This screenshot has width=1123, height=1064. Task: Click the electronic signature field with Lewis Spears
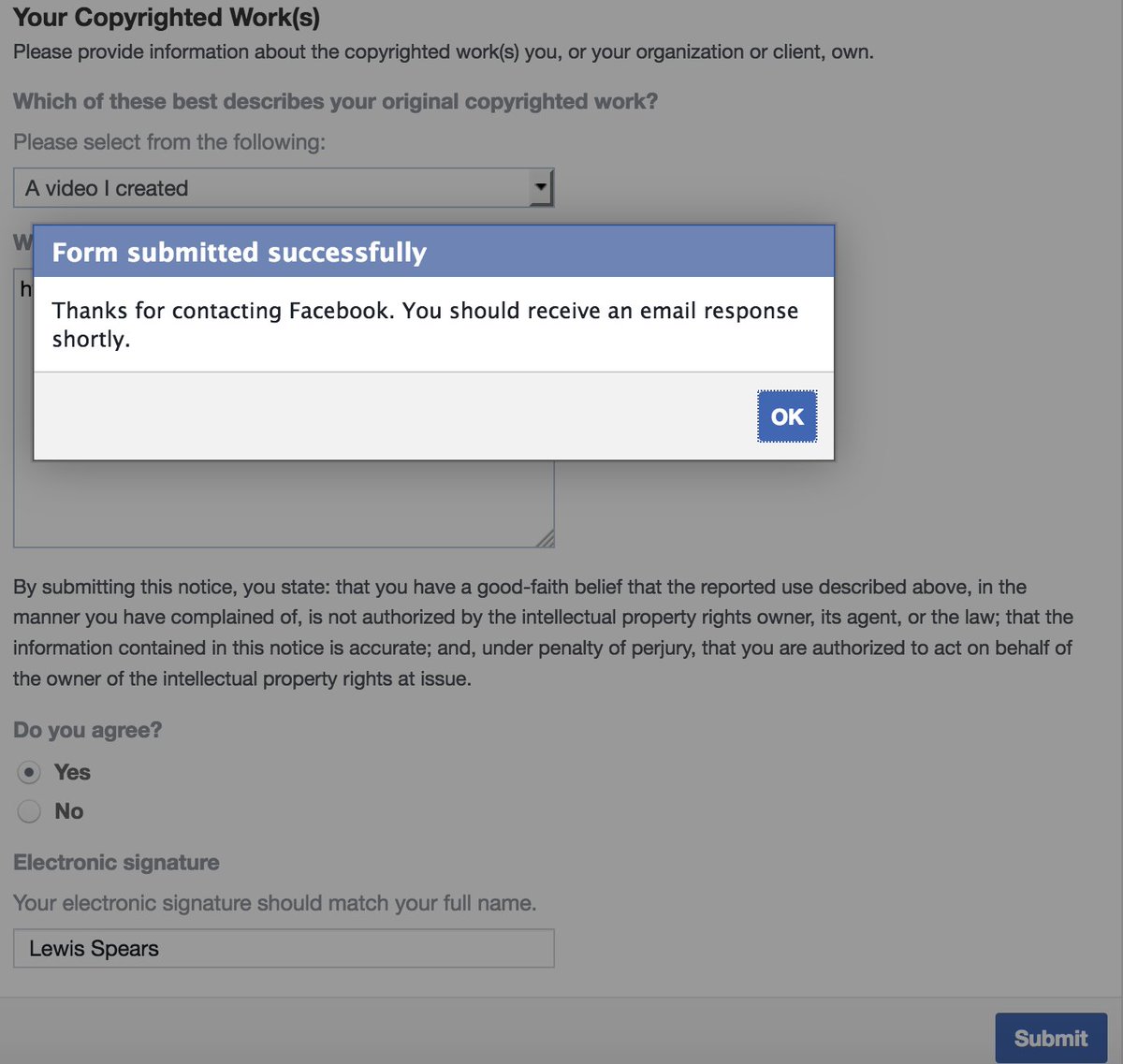tap(284, 948)
